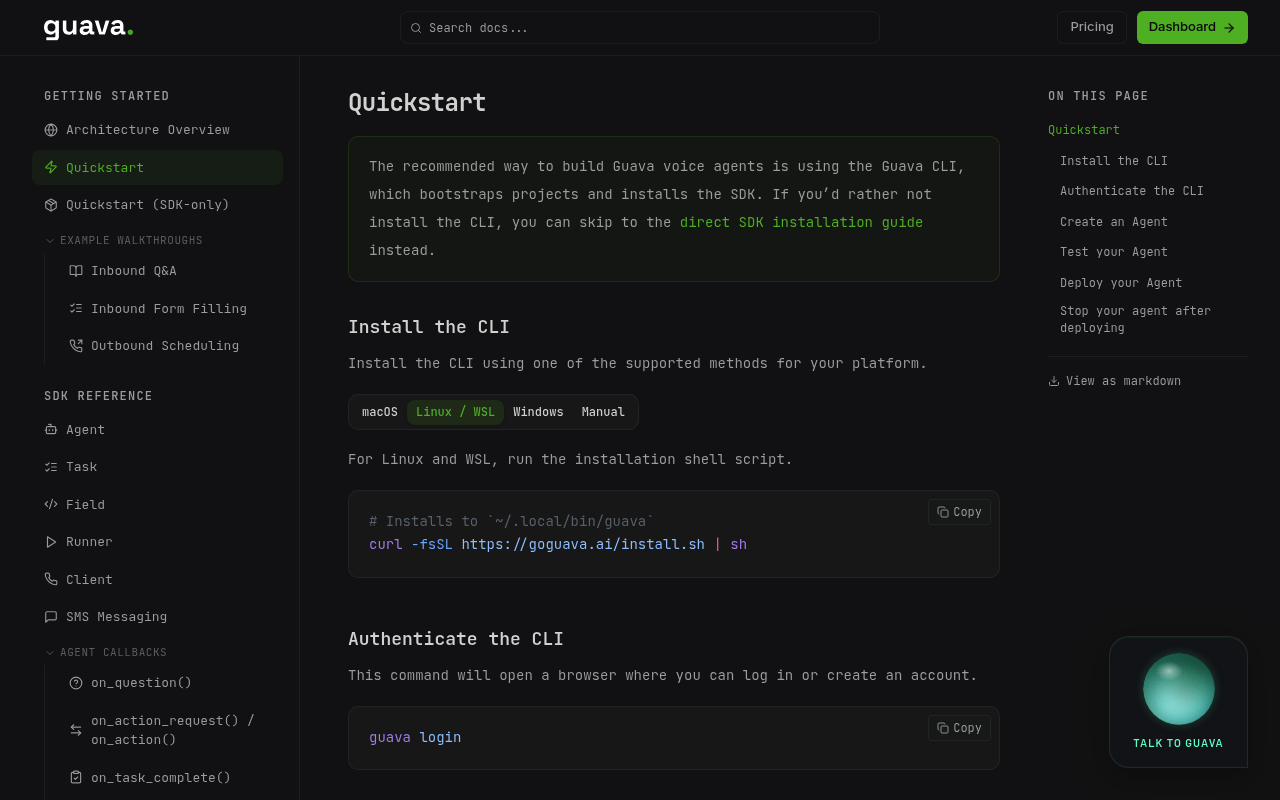Jump to Test your Agent section
The image size is (1280, 800).
tap(1114, 252)
